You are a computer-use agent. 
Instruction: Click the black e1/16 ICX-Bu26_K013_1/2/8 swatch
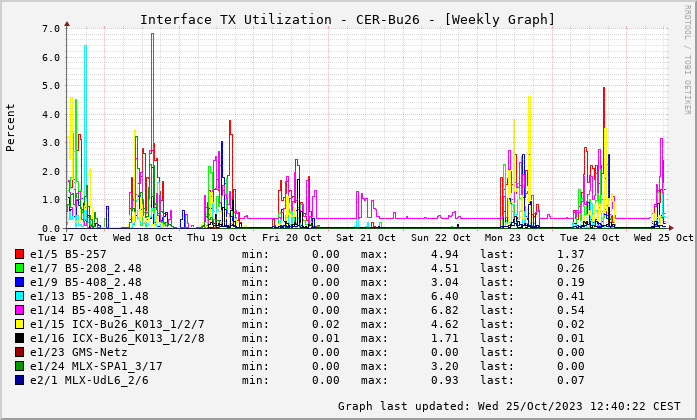[20, 339]
